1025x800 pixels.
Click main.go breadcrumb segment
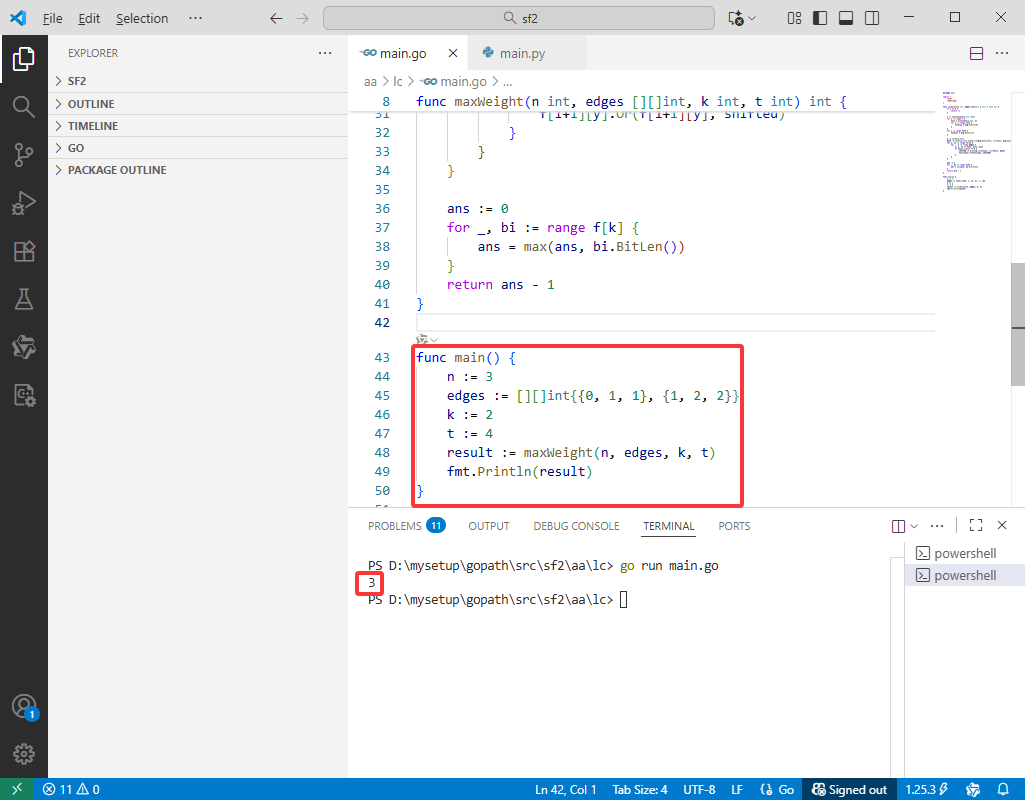pos(455,82)
